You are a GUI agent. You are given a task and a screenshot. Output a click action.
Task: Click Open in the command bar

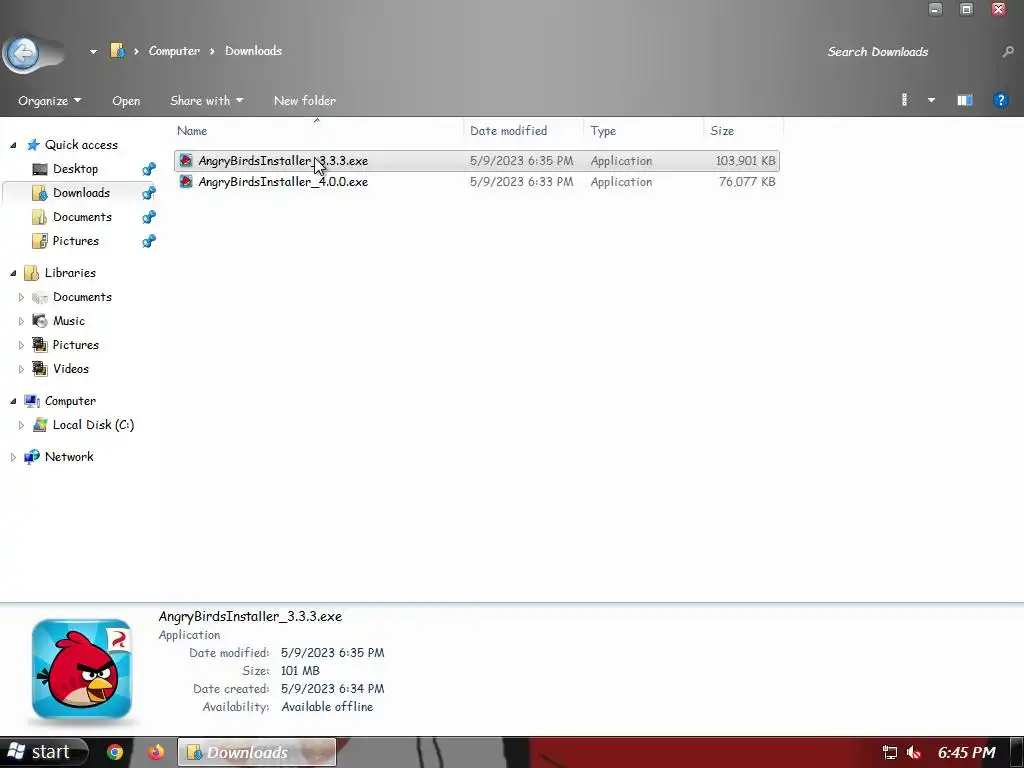126,101
